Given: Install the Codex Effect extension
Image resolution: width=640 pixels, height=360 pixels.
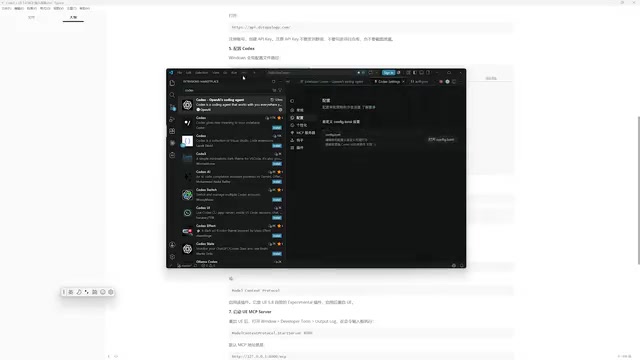Looking at the screenshot, I should (x=277, y=236).
